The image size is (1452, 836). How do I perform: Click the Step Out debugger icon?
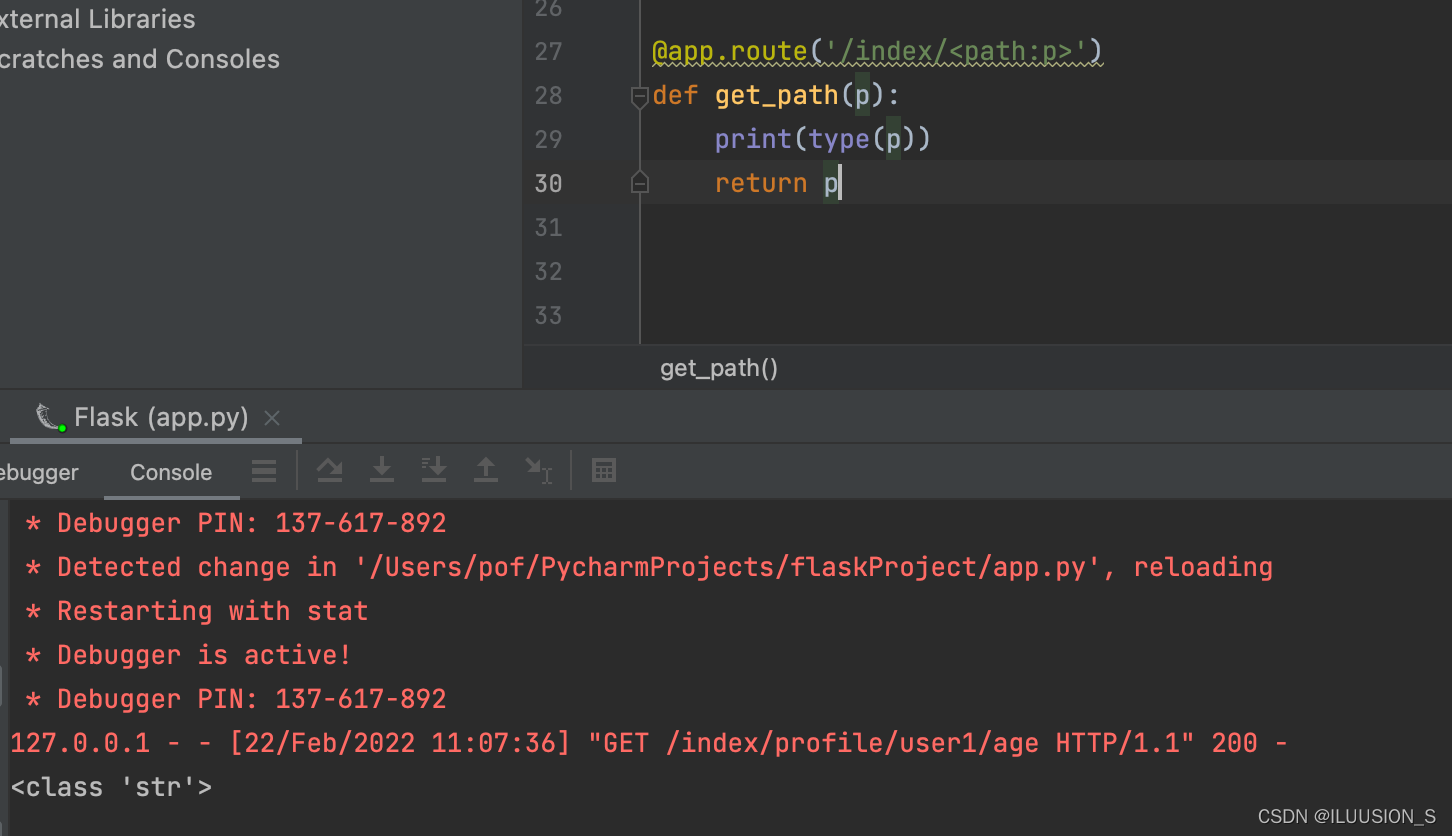(486, 470)
